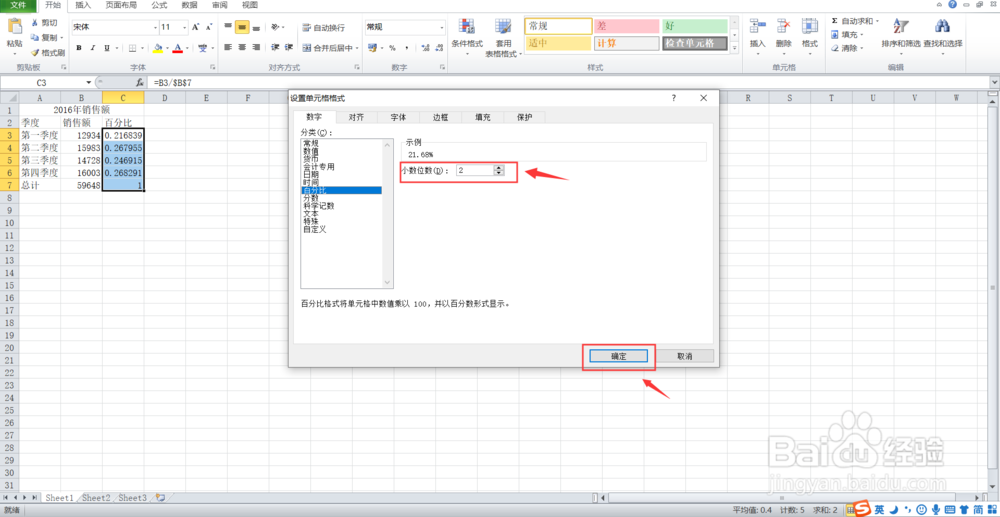Viewport: 1000px width, 517px height.
Task: Align text left in the ribbon
Action: [x=228, y=48]
